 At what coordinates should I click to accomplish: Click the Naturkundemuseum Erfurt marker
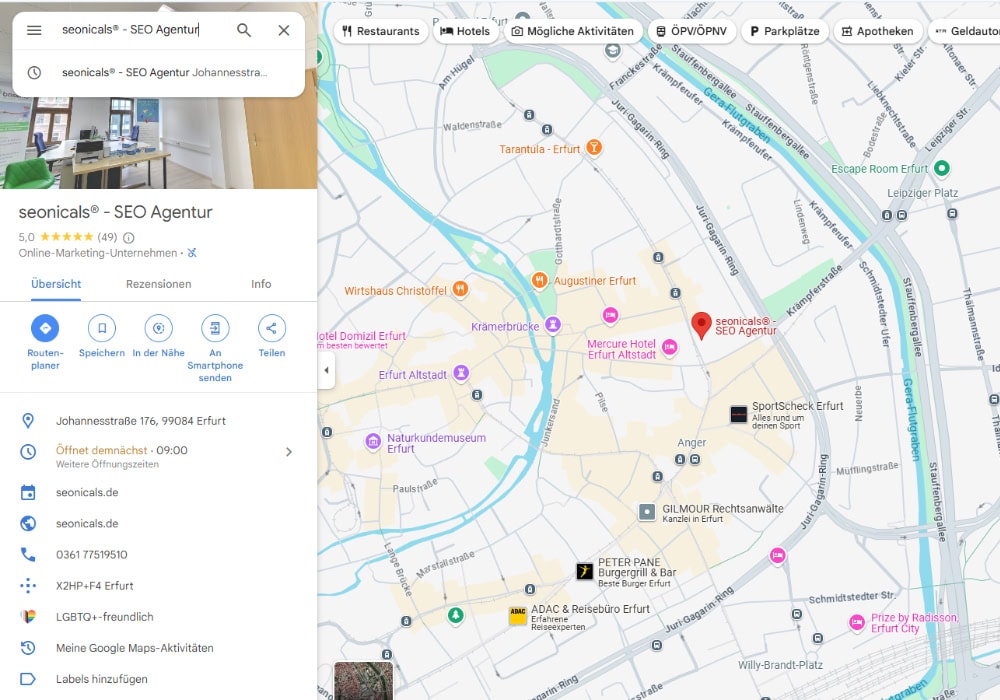click(x=373, y=441)
